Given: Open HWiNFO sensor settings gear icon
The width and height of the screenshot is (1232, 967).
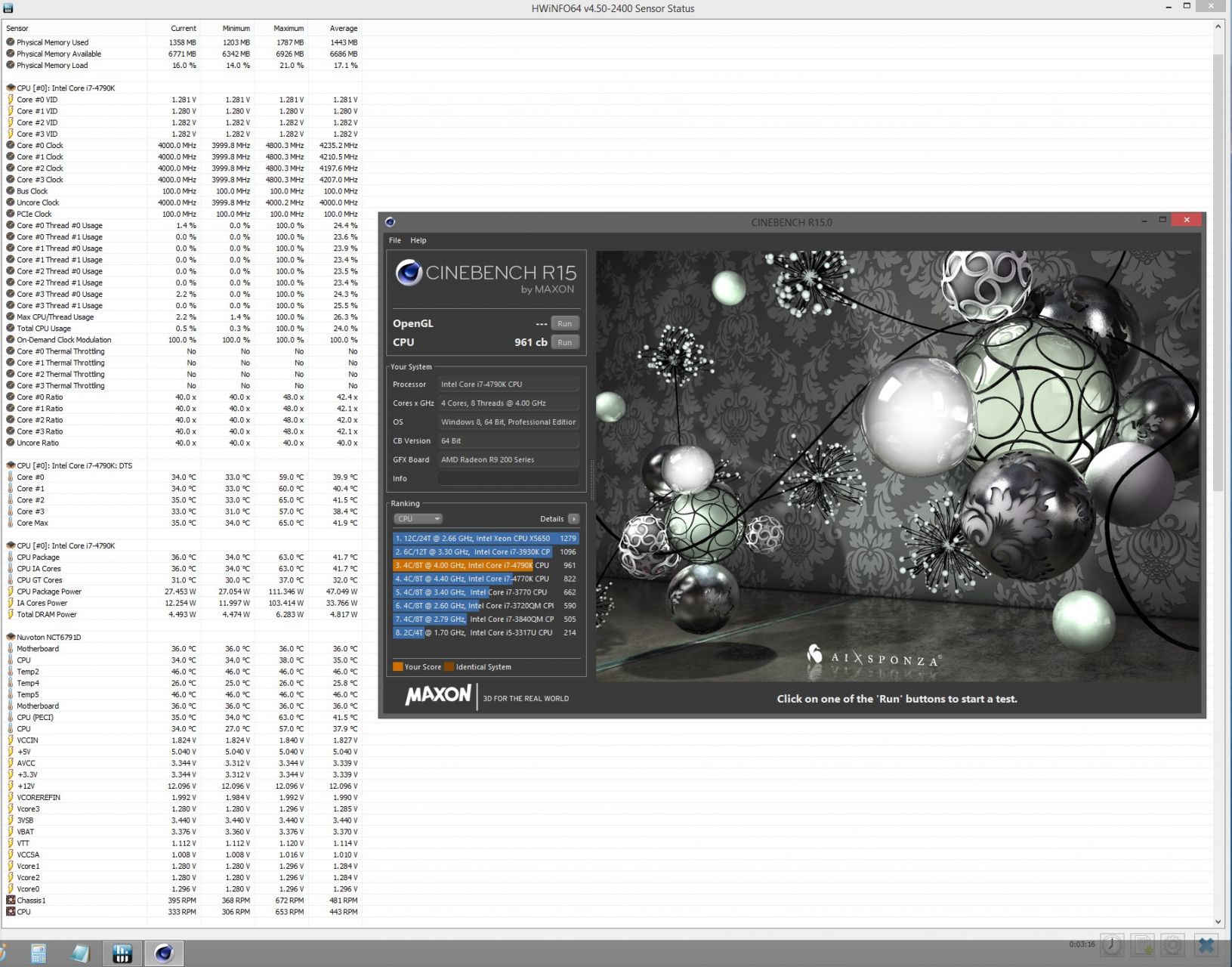Looking at the screenshot, I should [1173, 944].
